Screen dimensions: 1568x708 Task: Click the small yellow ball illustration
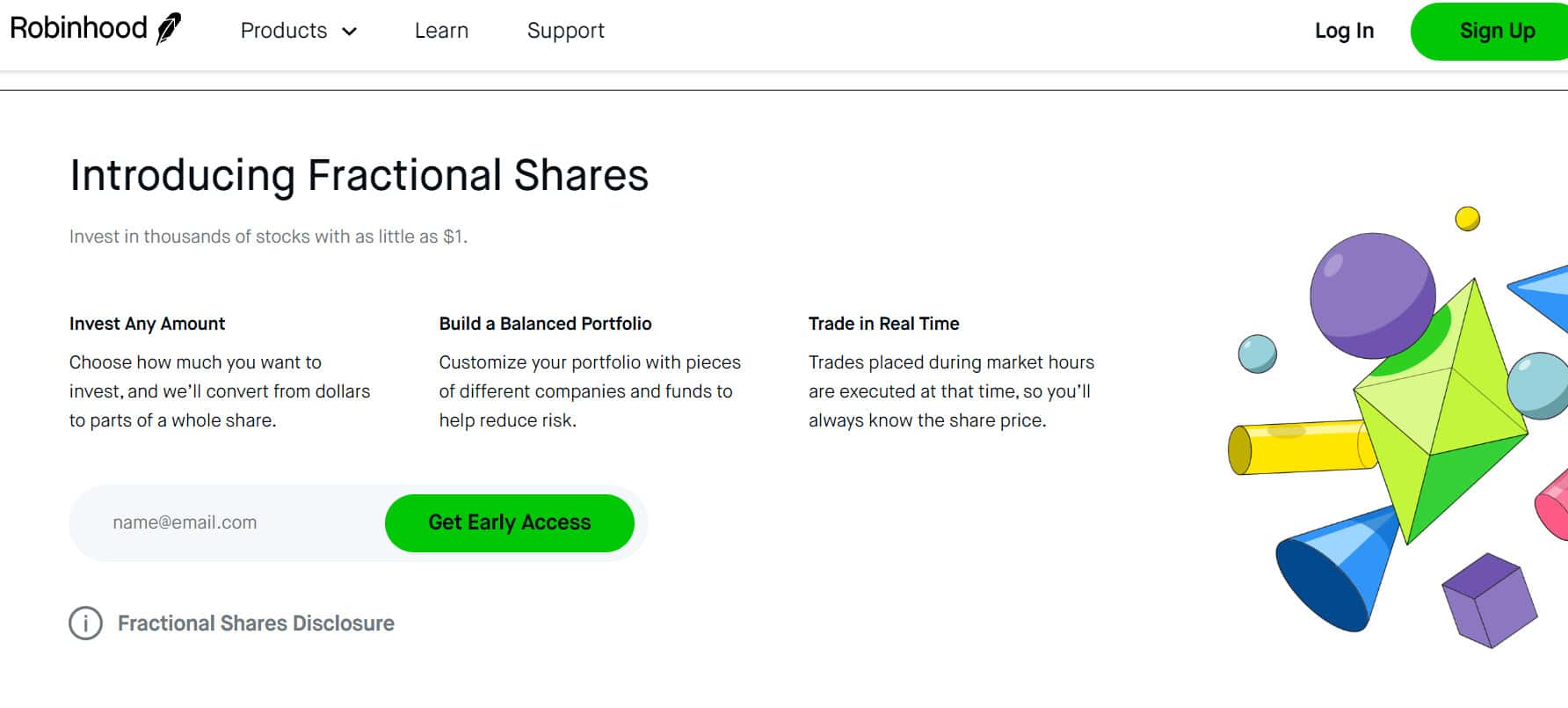[x=1467, y=218]
